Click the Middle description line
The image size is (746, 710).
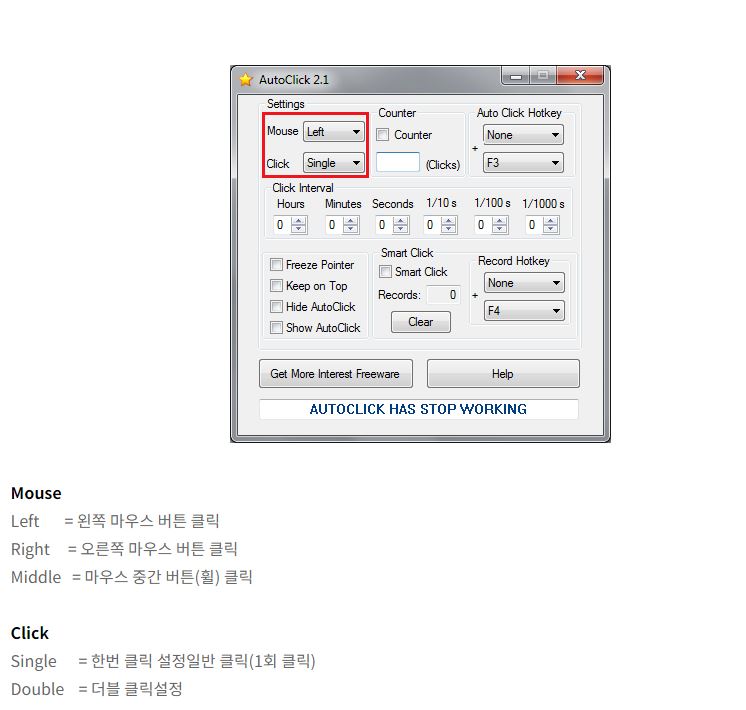(x=132, y=577)
